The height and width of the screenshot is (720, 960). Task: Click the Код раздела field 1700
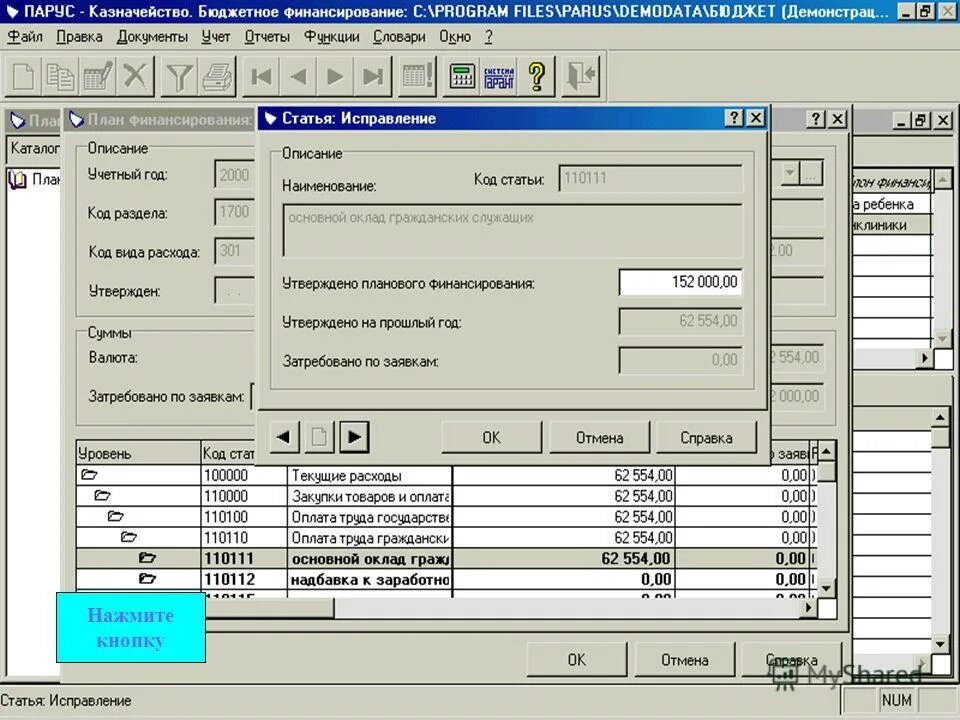235,212
